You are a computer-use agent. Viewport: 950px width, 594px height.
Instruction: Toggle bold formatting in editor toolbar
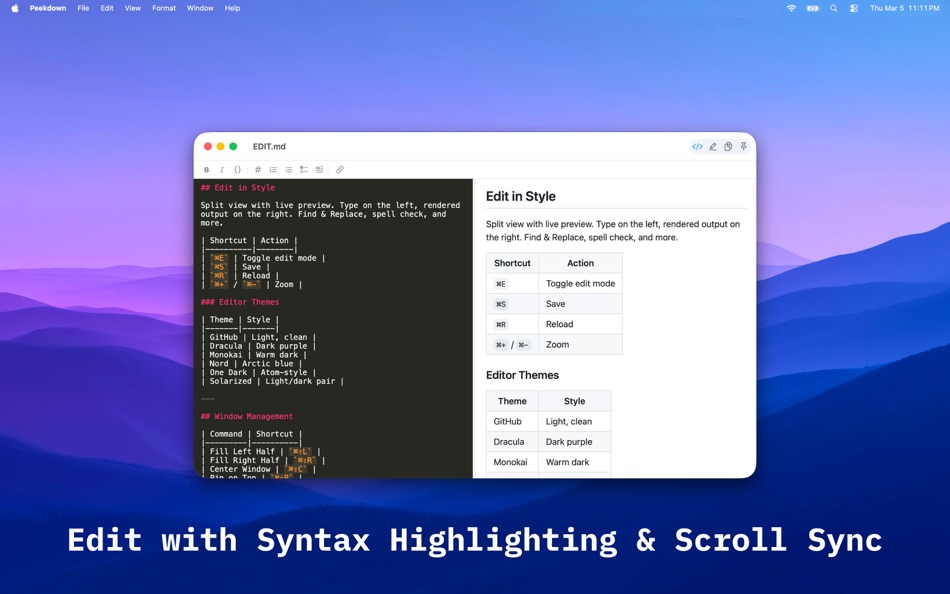tap(207, 170)
